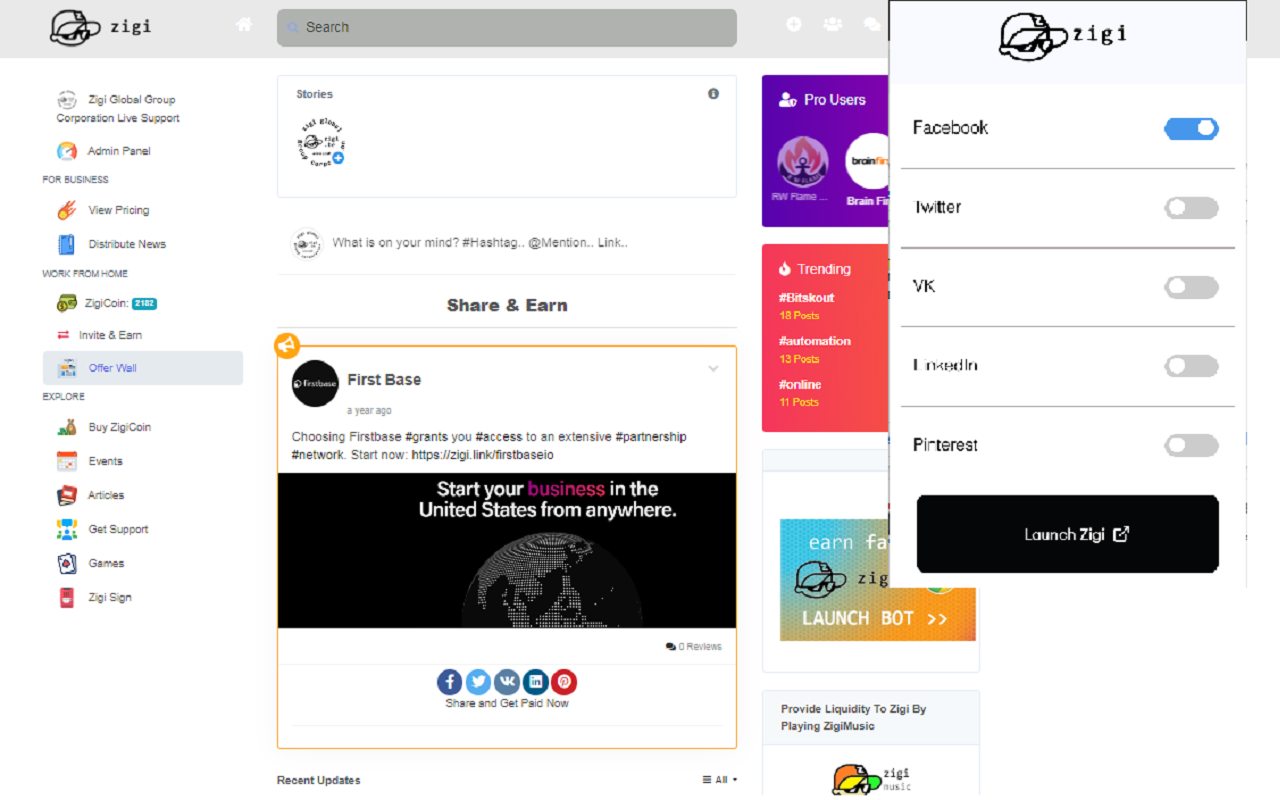Open the #Bitskout trending hashtag
The image size is (1280, 800).
point(806,297)
